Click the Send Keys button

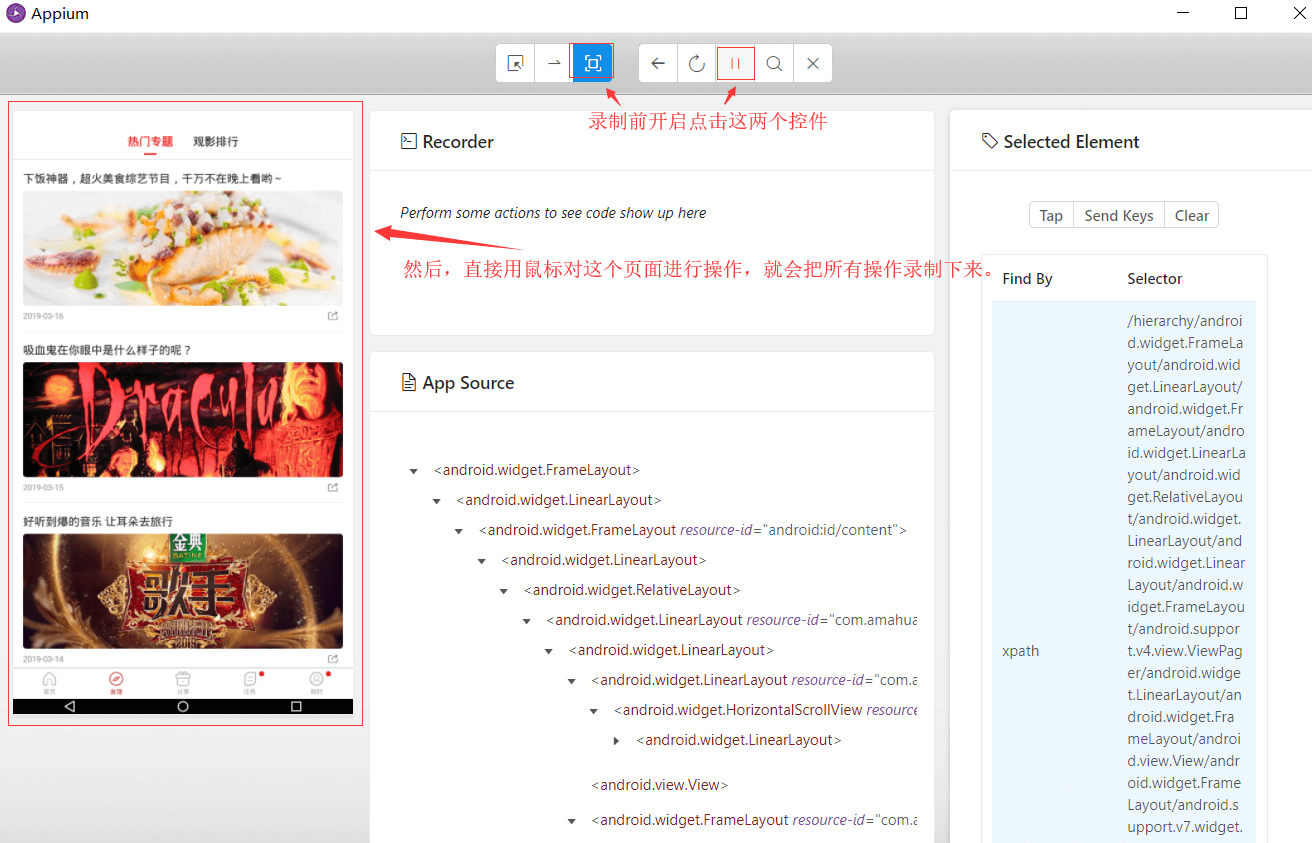click(x=1119, y=215)
